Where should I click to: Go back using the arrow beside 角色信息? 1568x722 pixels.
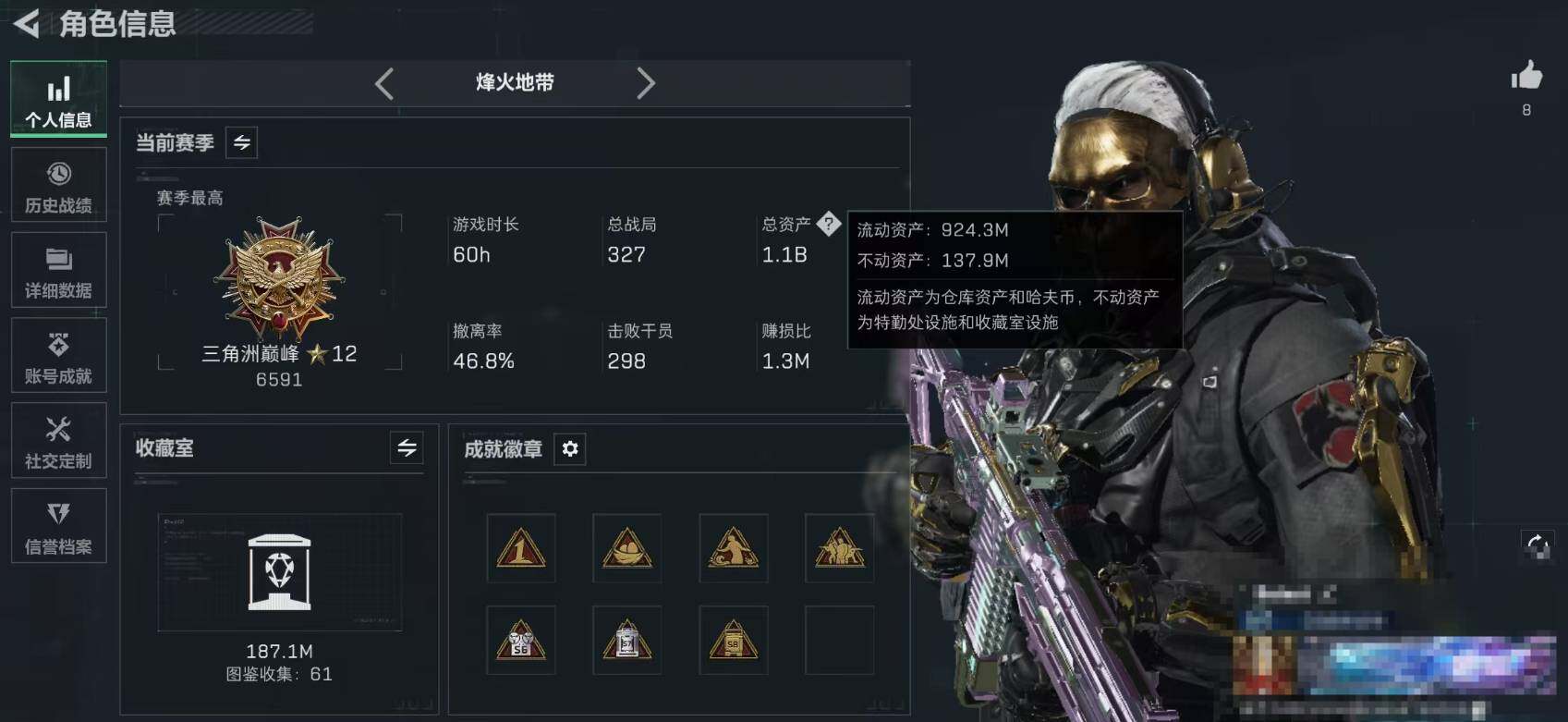click(x=26, y=23)
